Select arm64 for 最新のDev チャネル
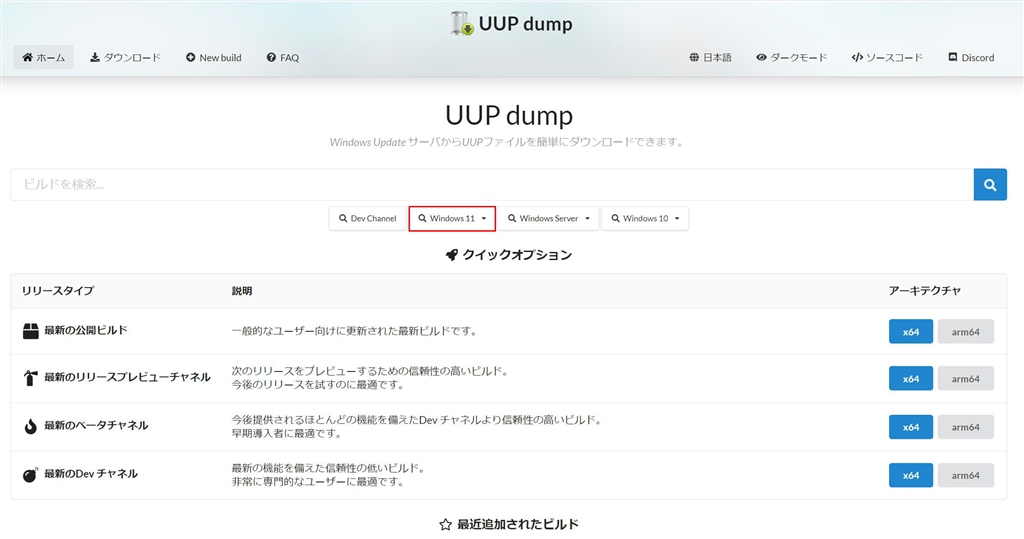 [965, 475]
